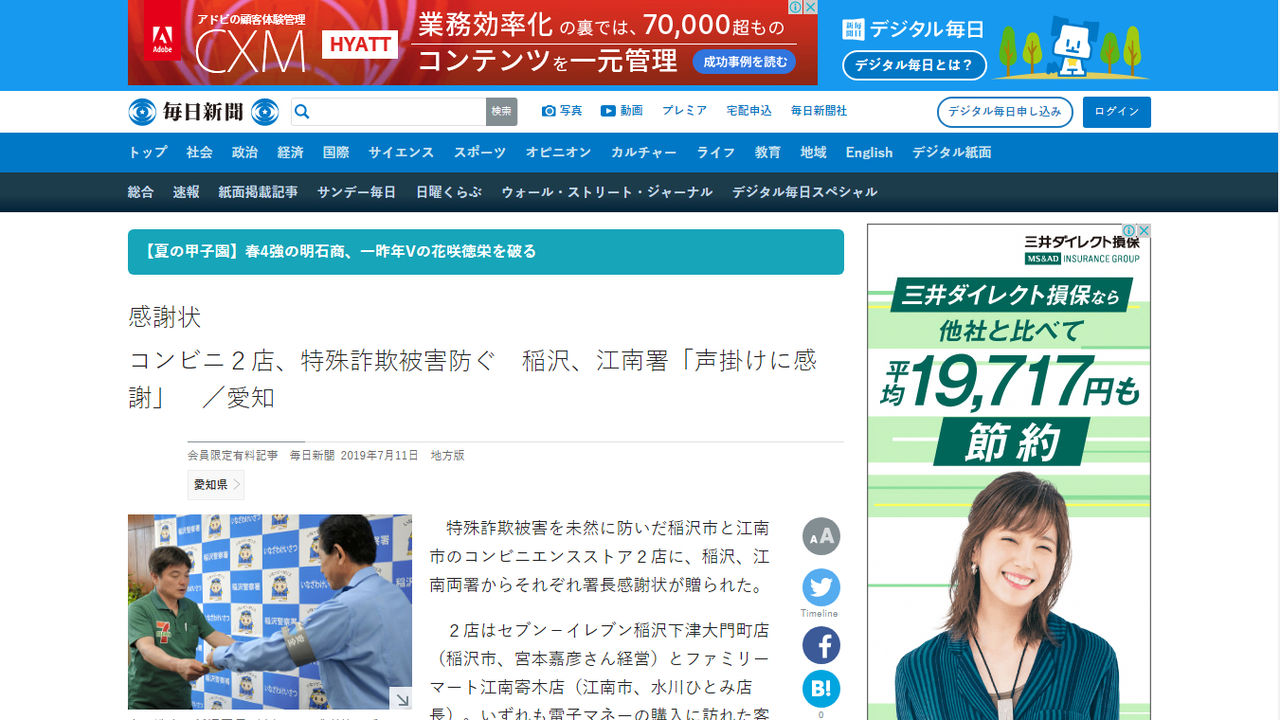Click the 検索 search button
This screenshot has width=1280, height=720.
tap(502, 112)
